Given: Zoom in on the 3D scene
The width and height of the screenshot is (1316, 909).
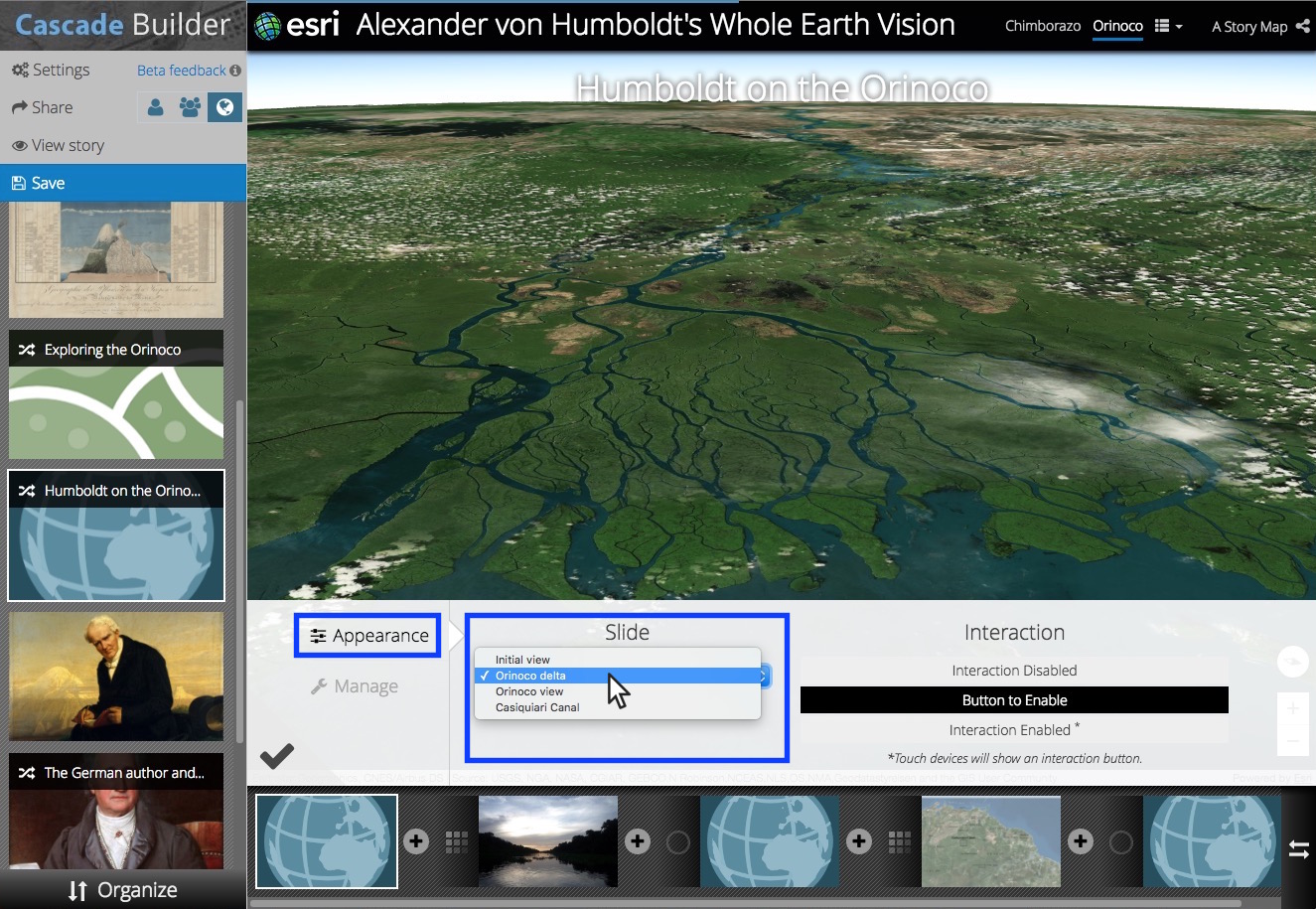Looking at the screenshot, I should (1292, 708).
